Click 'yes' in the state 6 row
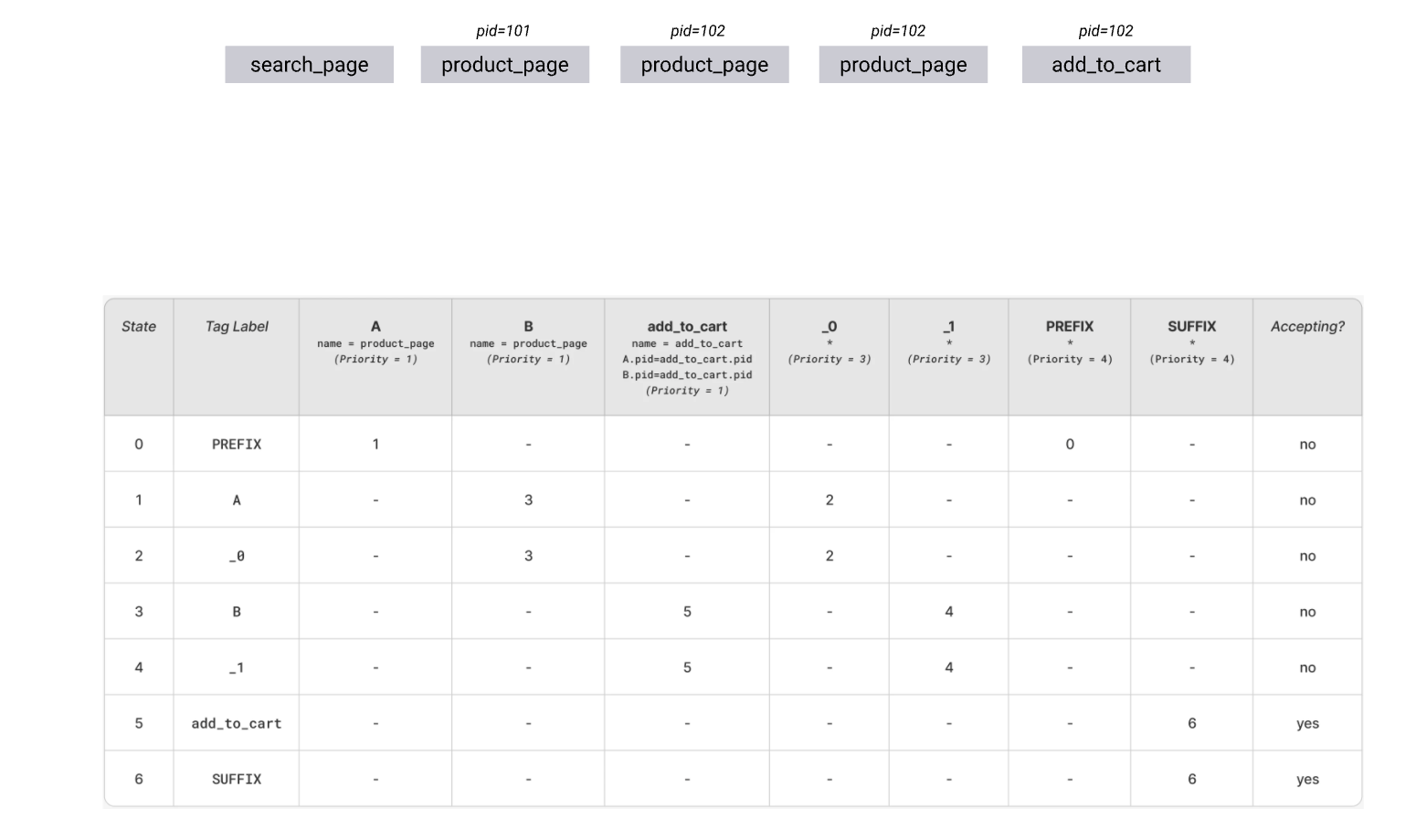 tap(1307, 780)
